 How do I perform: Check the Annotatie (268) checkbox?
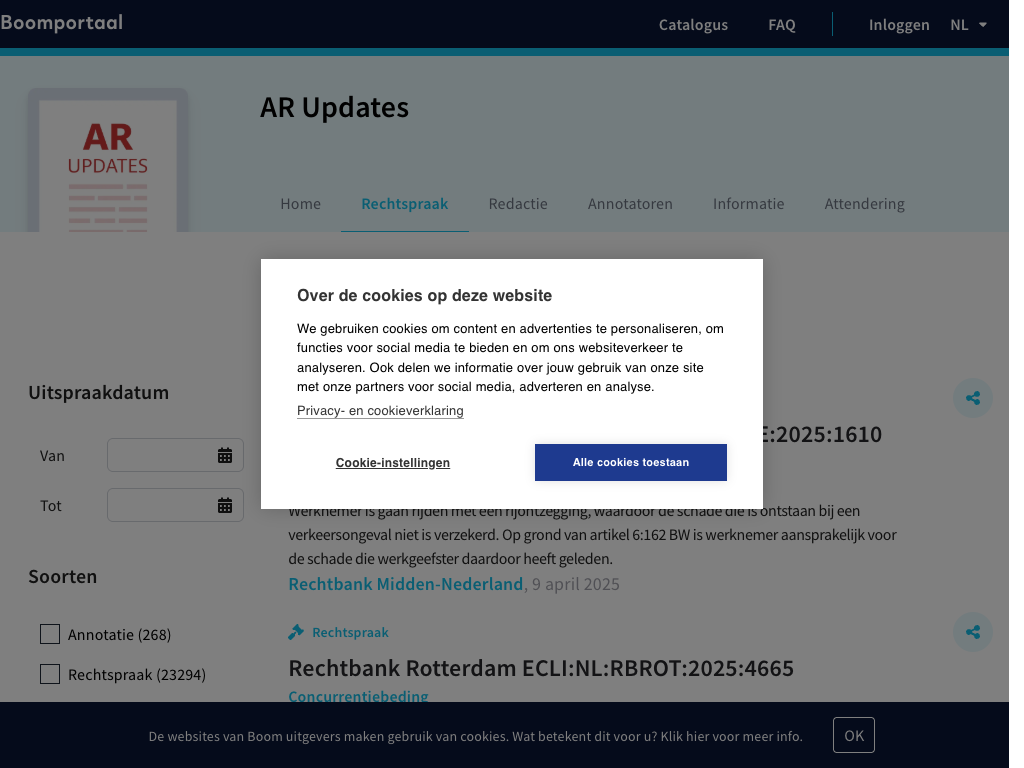pos(50,634)
